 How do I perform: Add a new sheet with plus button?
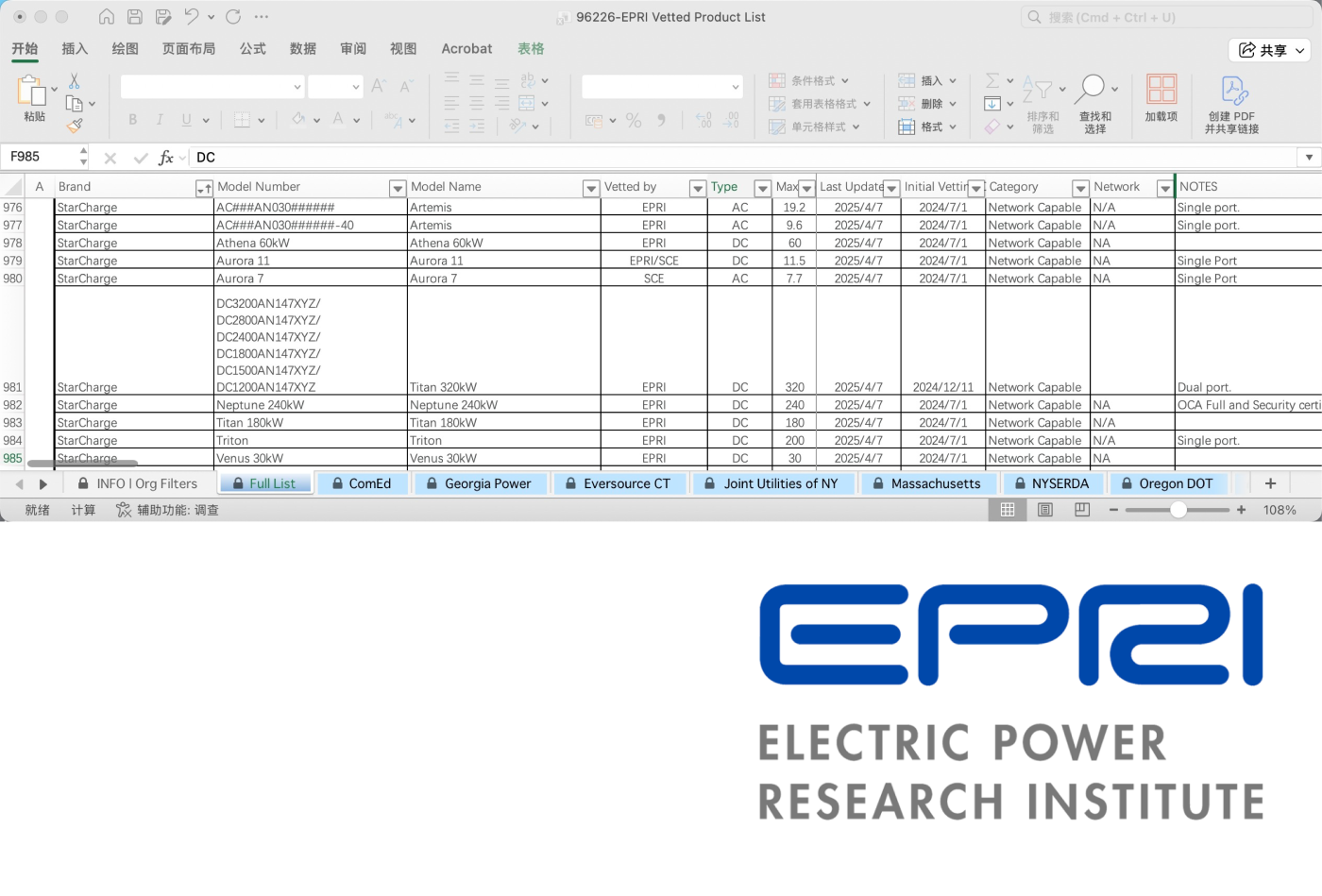point(1270,483)
